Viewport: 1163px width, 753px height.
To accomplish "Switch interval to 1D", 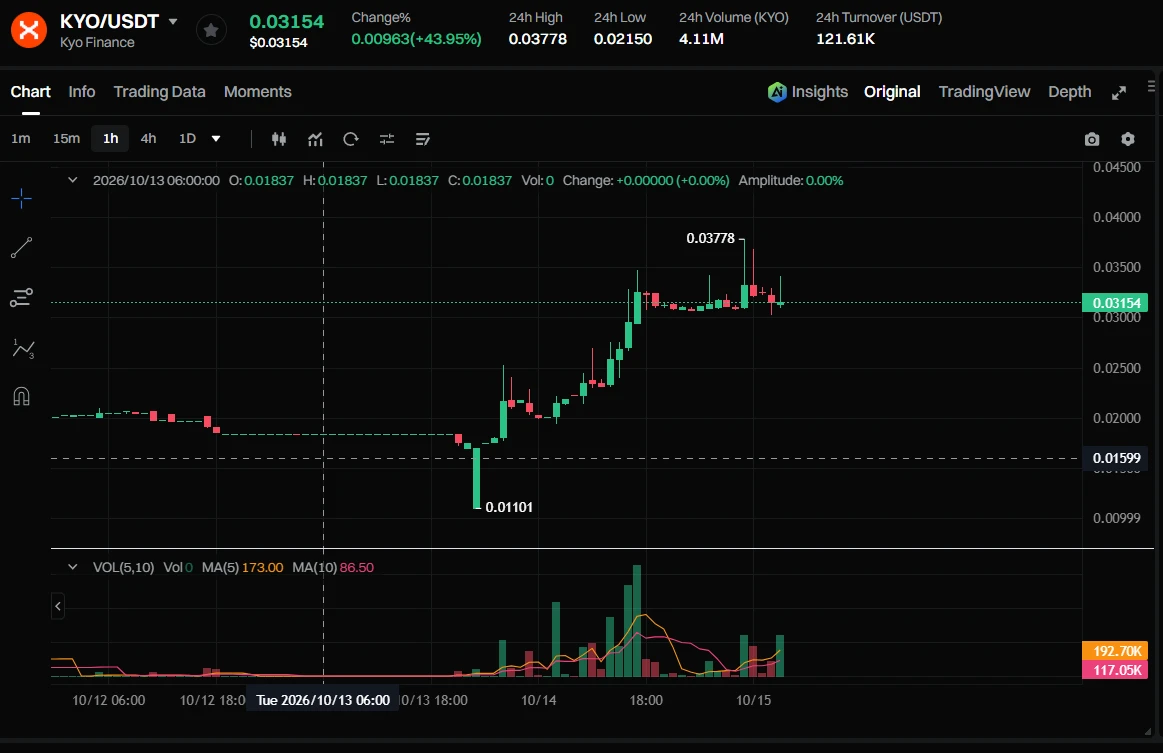I will tap(187, 139).
